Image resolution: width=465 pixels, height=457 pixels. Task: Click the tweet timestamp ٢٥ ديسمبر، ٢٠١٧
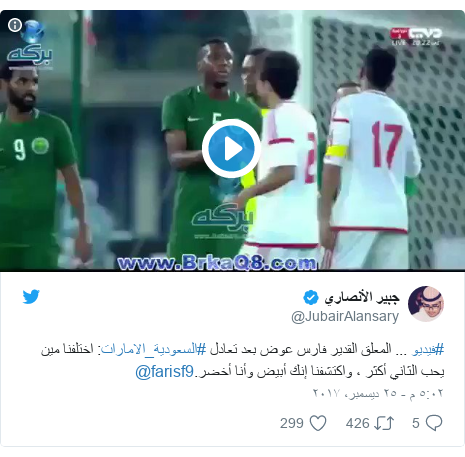click(378, 393)
